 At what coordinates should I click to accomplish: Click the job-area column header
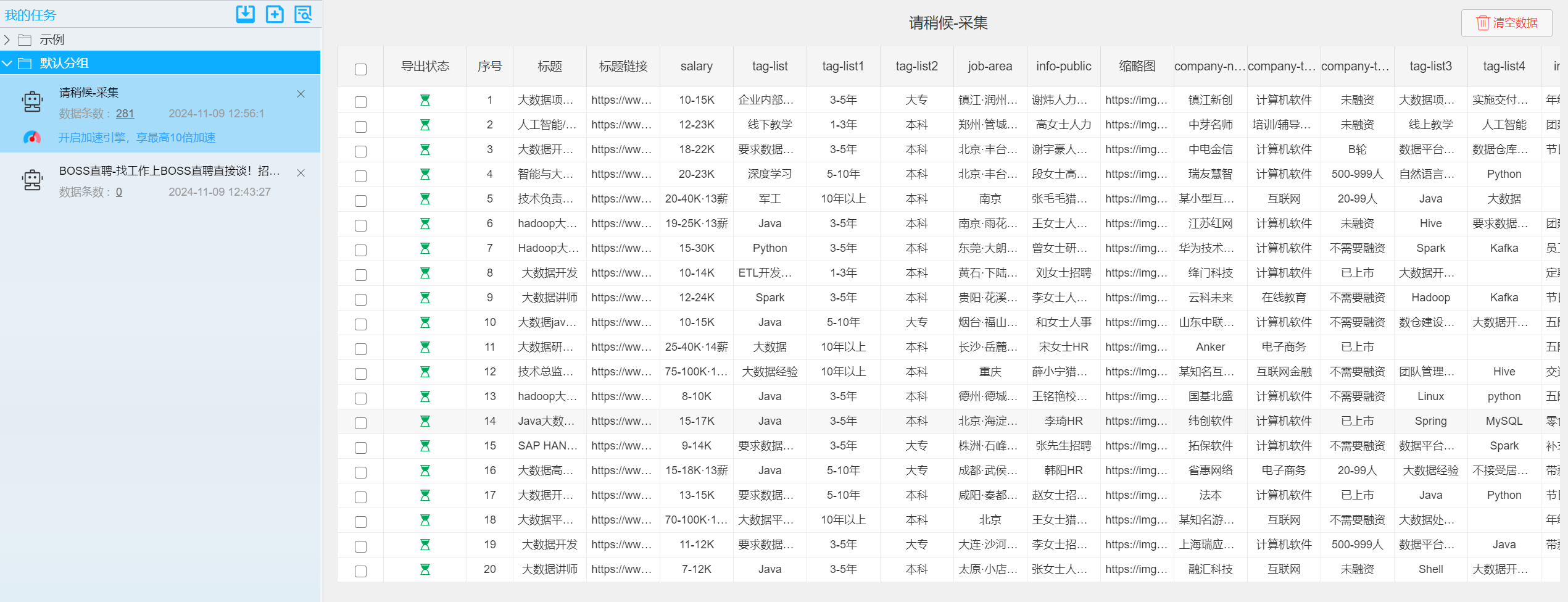(990, 66)
